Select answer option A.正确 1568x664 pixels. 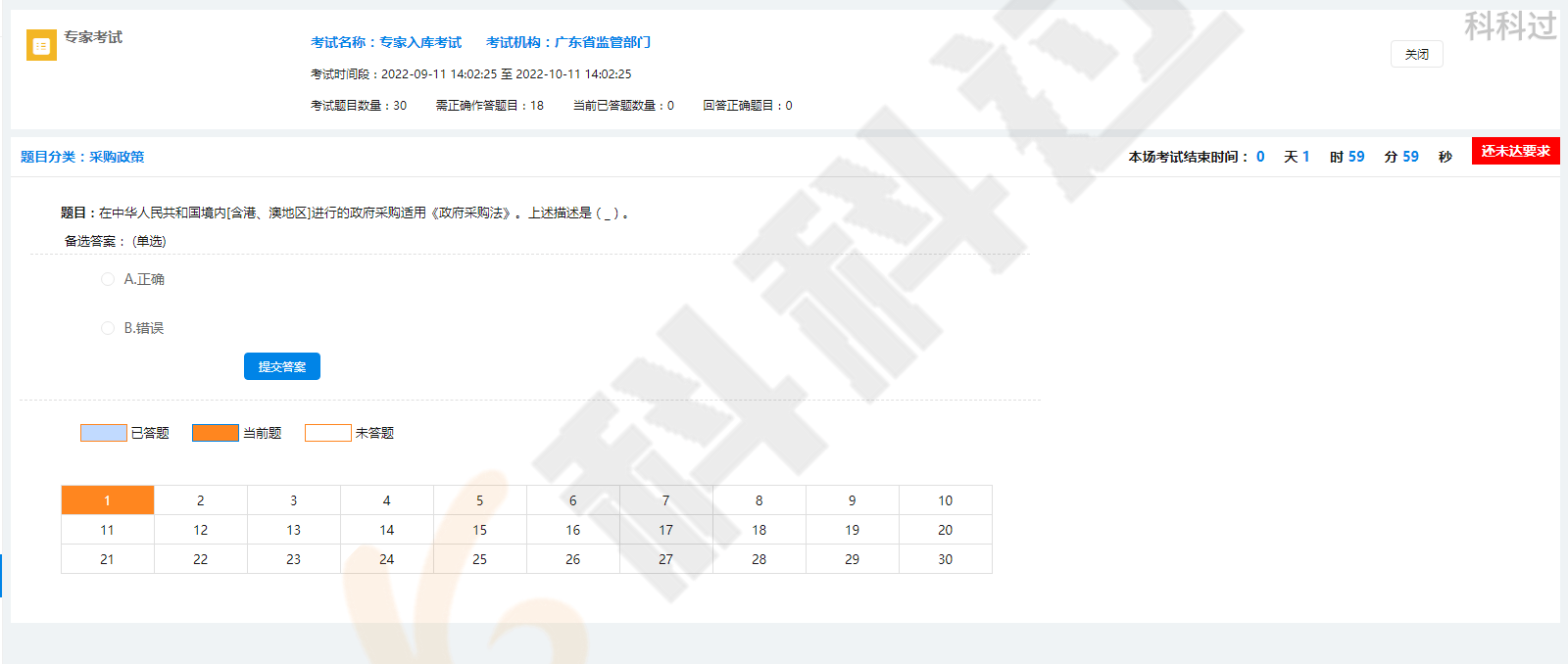(108, 279)
